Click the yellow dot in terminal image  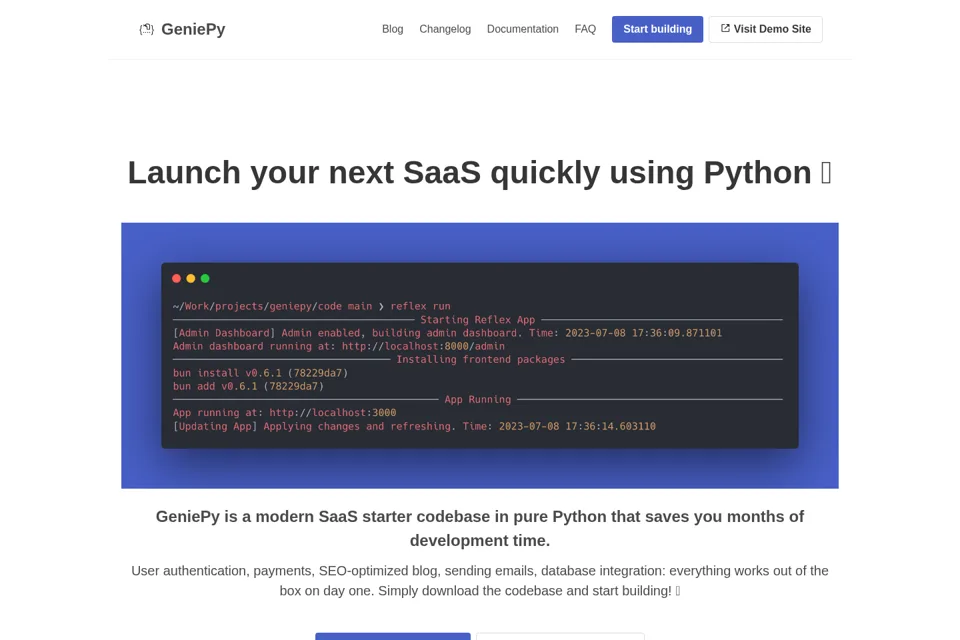click(190, 279)
